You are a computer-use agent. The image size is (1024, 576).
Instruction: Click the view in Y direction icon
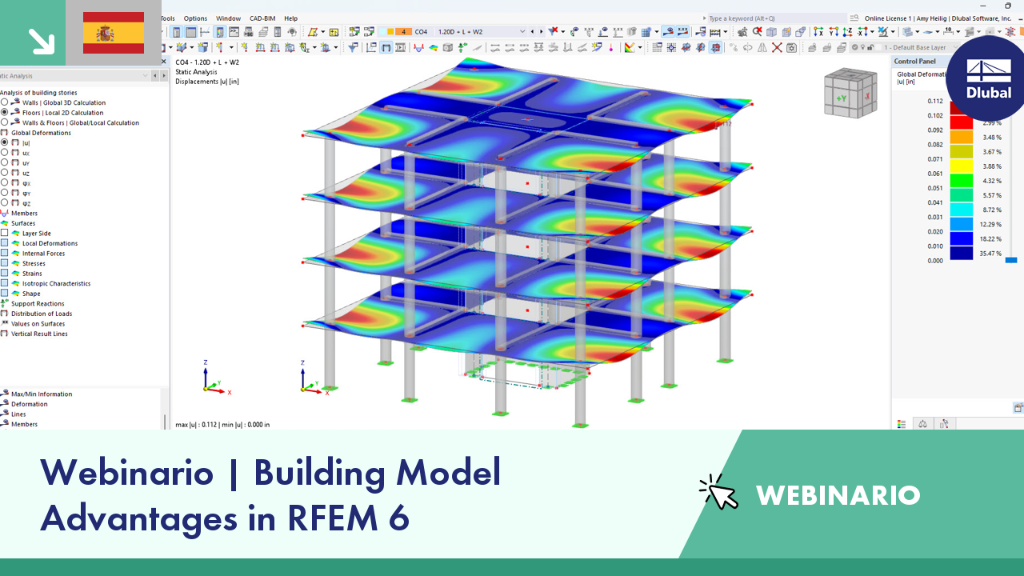coord(834,31)
